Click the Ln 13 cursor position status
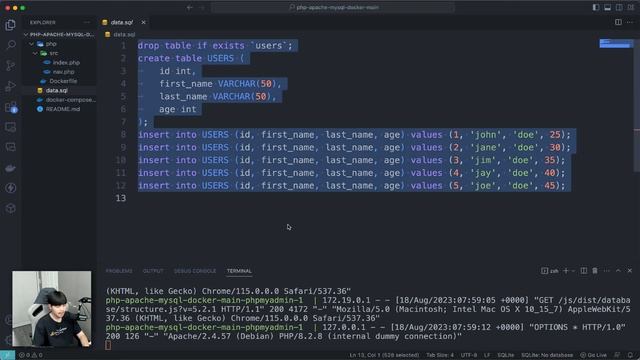Image resolution: width=640 pixels, height=360 pixels. pyautogui.click(x=384, y=355)
